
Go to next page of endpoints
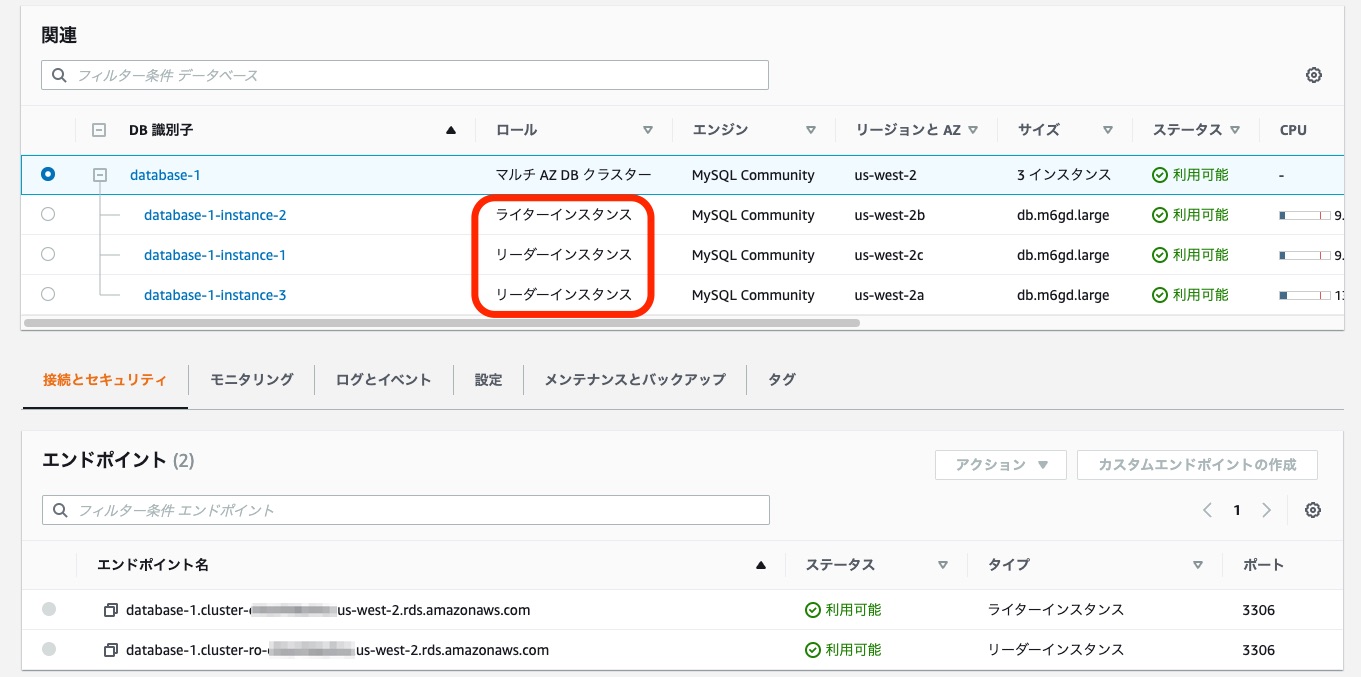pos(1266,509)
